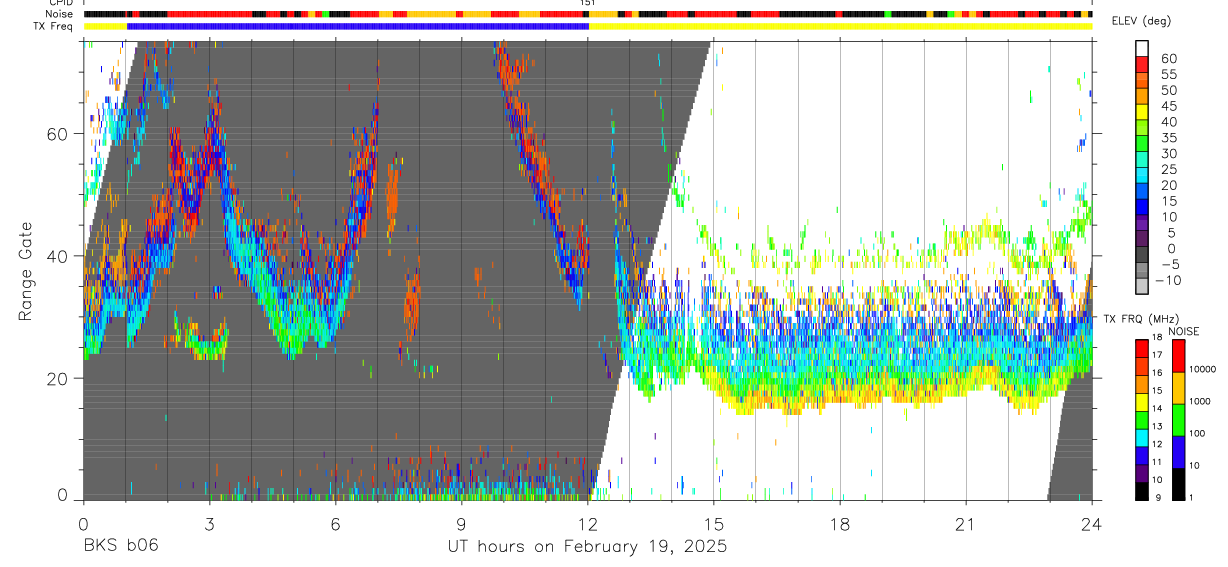Click the yellow segment of elevation color bar
Viewport: 1228px width, 567px height.
click(x=1142, y=110)
